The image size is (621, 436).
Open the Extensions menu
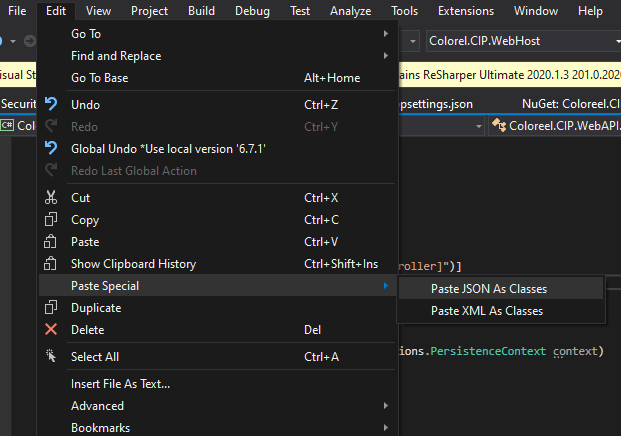click(466, 11)
